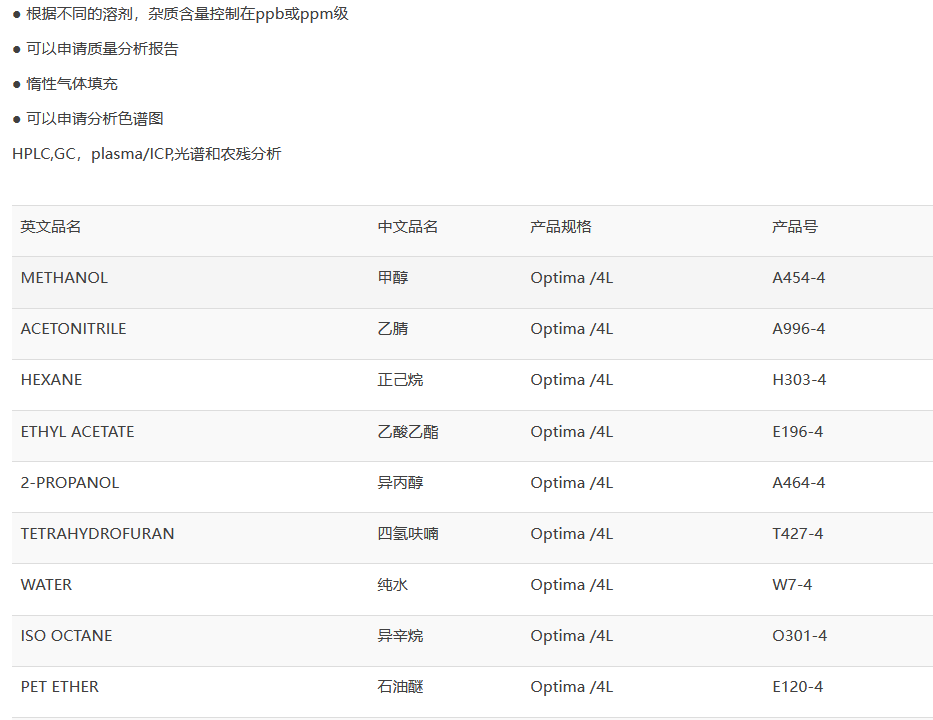Click the bullet text 可以申请质量分析报告

102,49
